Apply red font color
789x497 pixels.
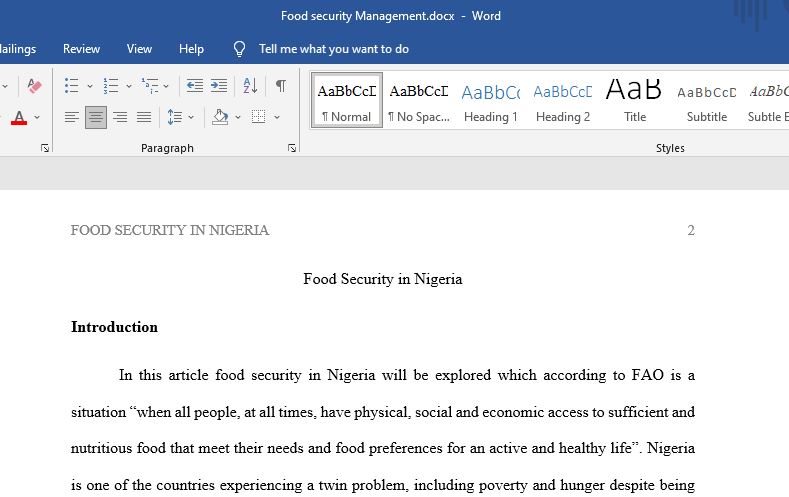coord(19,118)
